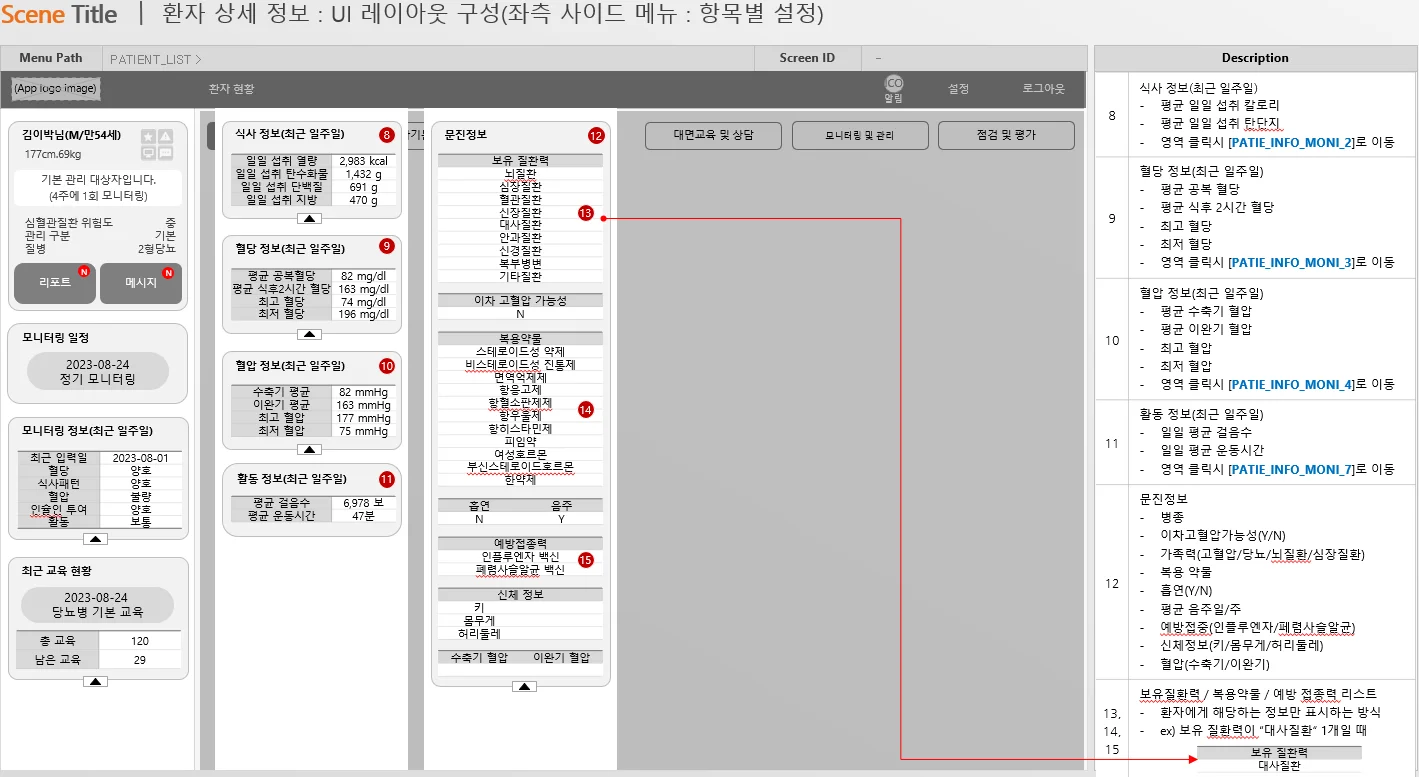Collapse the 문진정보 panel arrow
The height and width of the screenshot is (777, 1419).
pyautogui.click(x=524, y=686)
